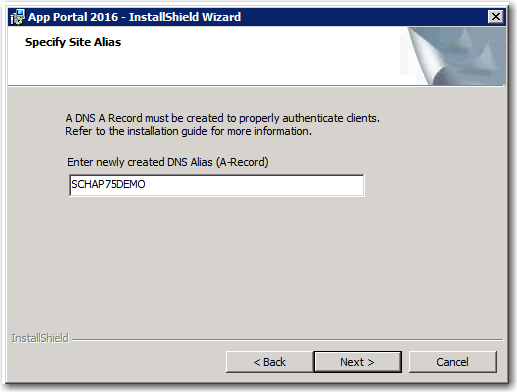Image resolution: width=517 pixels, height=392 pixels.
Task: Cancel the App Portal installation
Action: pos(452,362)
